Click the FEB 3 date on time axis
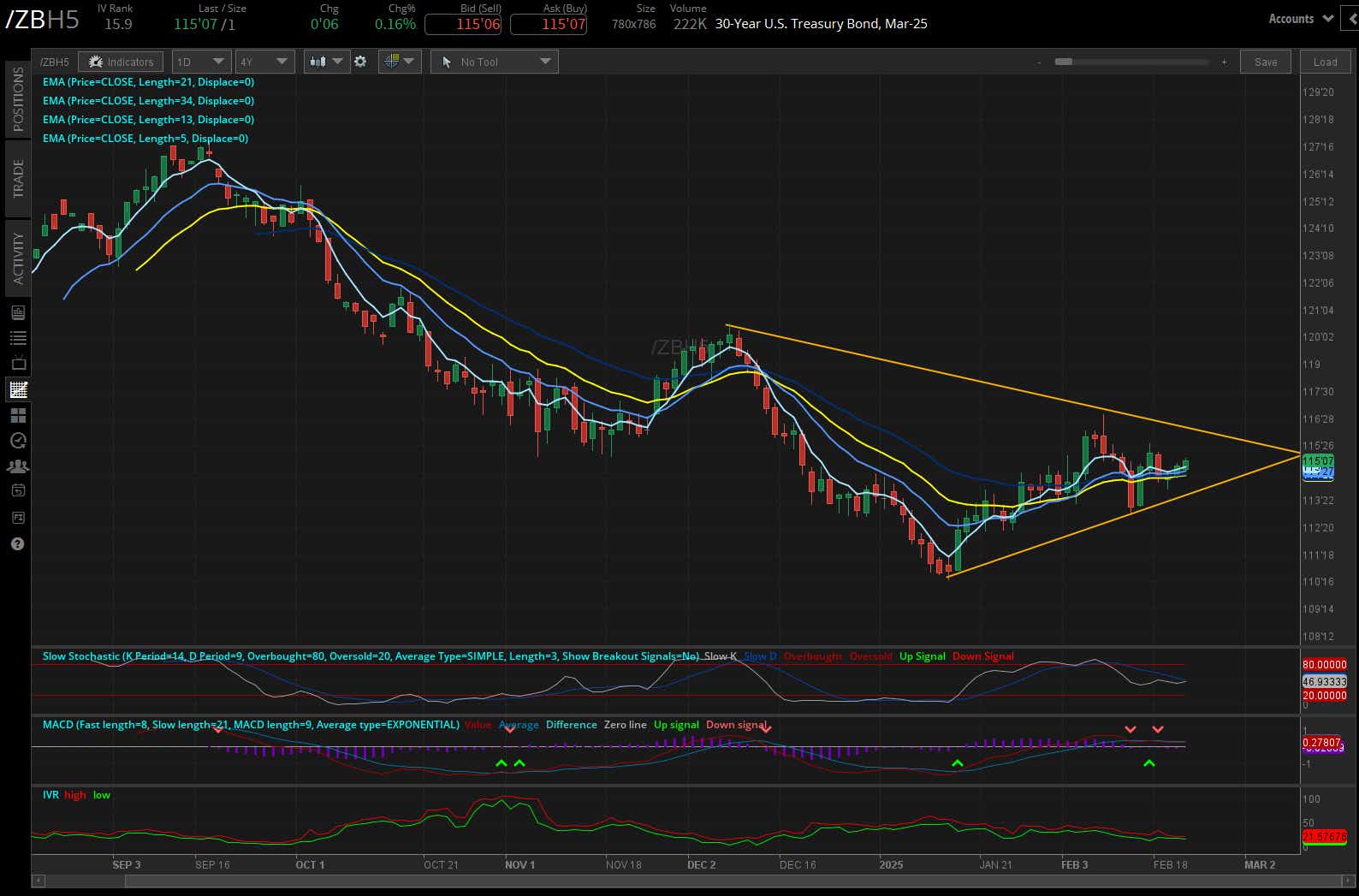 click(x=1074, y=864)
